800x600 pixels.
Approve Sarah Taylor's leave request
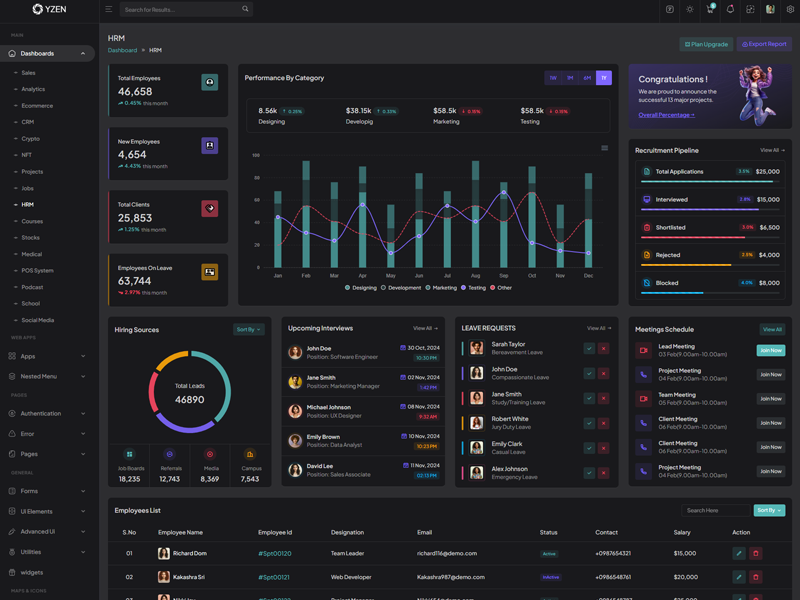tap(589, 348)
